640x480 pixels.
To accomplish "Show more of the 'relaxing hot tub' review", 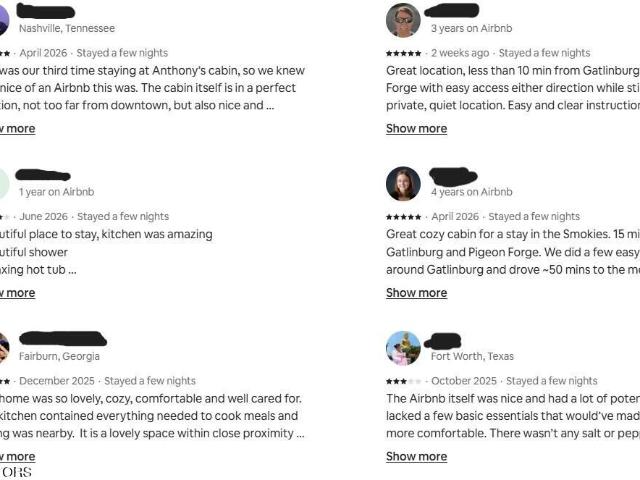I will 18,293.
